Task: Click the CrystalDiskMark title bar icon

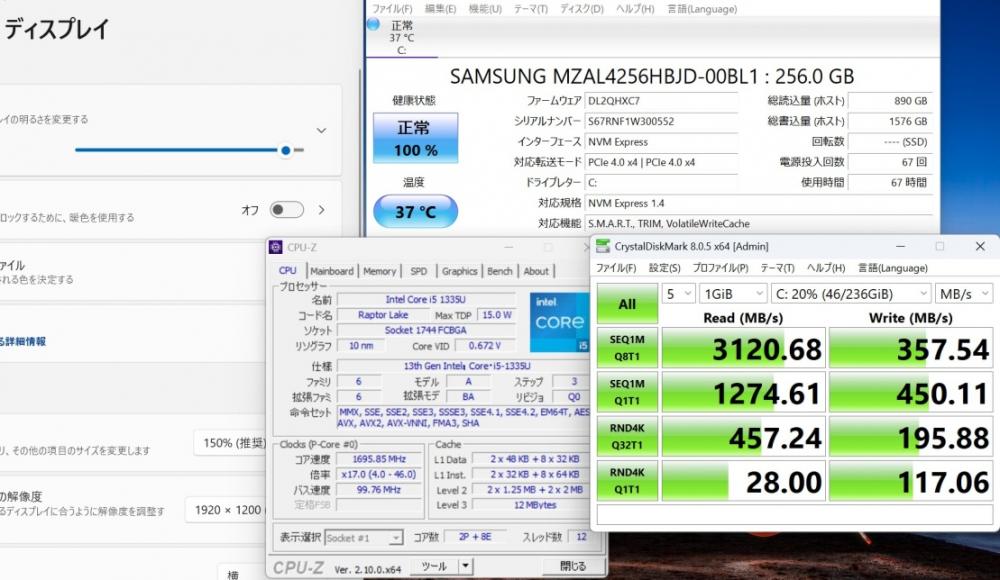Action: (603, 246)
